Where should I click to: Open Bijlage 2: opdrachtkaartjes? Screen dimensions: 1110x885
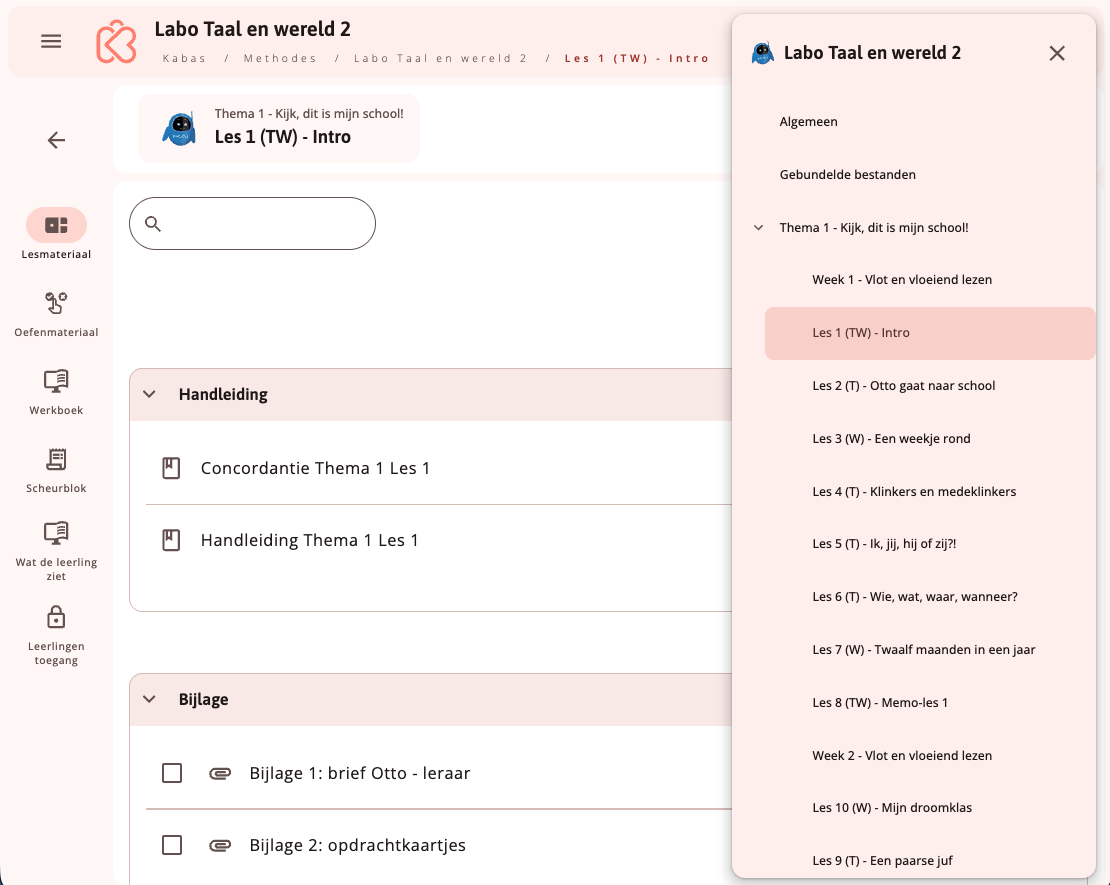click(x=357, y=845)
